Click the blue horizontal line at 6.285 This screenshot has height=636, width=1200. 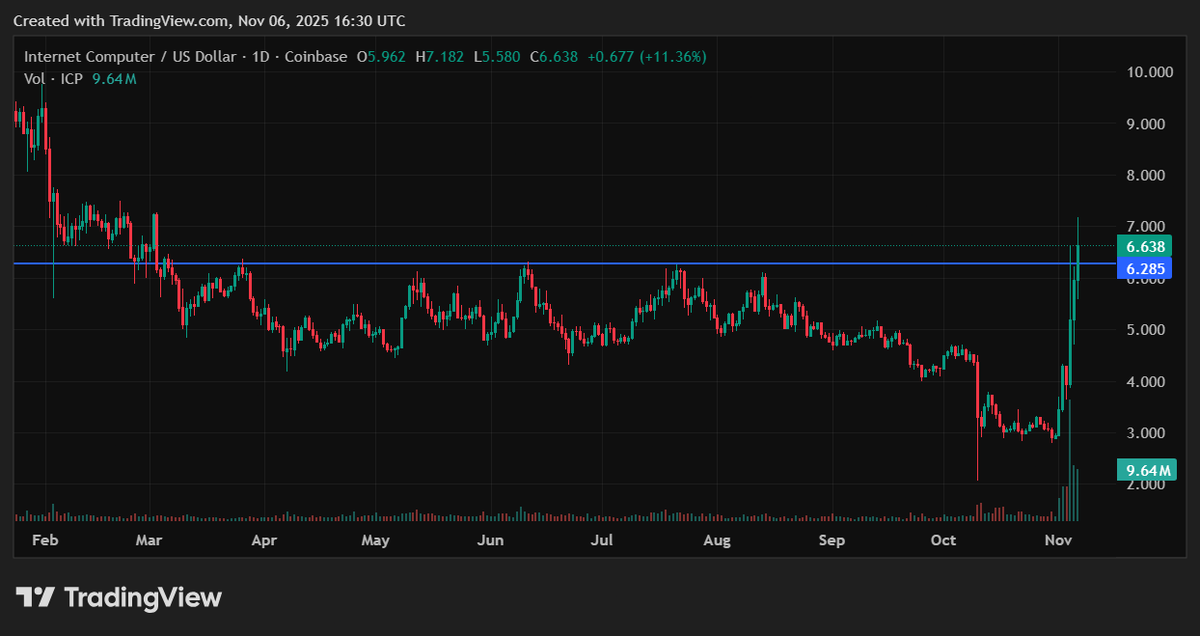(x=565, y=264)
